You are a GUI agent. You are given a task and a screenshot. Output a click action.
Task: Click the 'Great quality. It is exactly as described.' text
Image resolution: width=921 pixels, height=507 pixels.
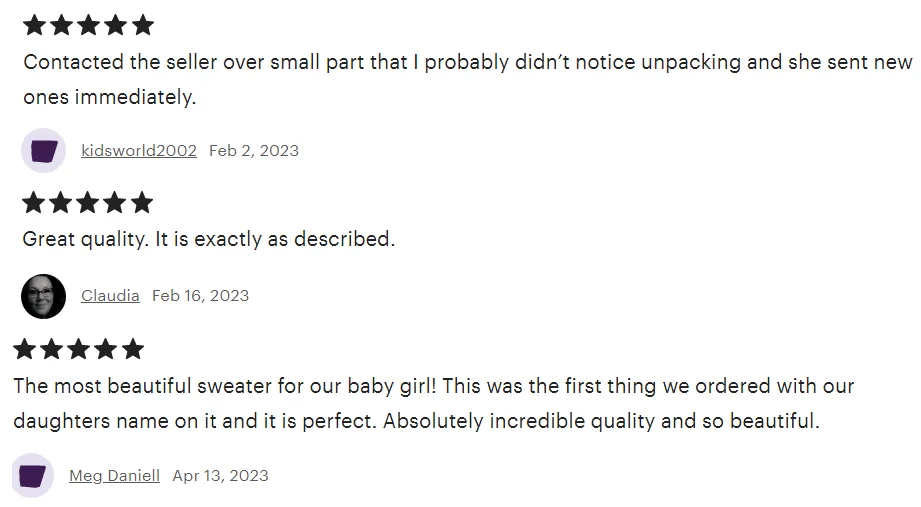(209, 240)
